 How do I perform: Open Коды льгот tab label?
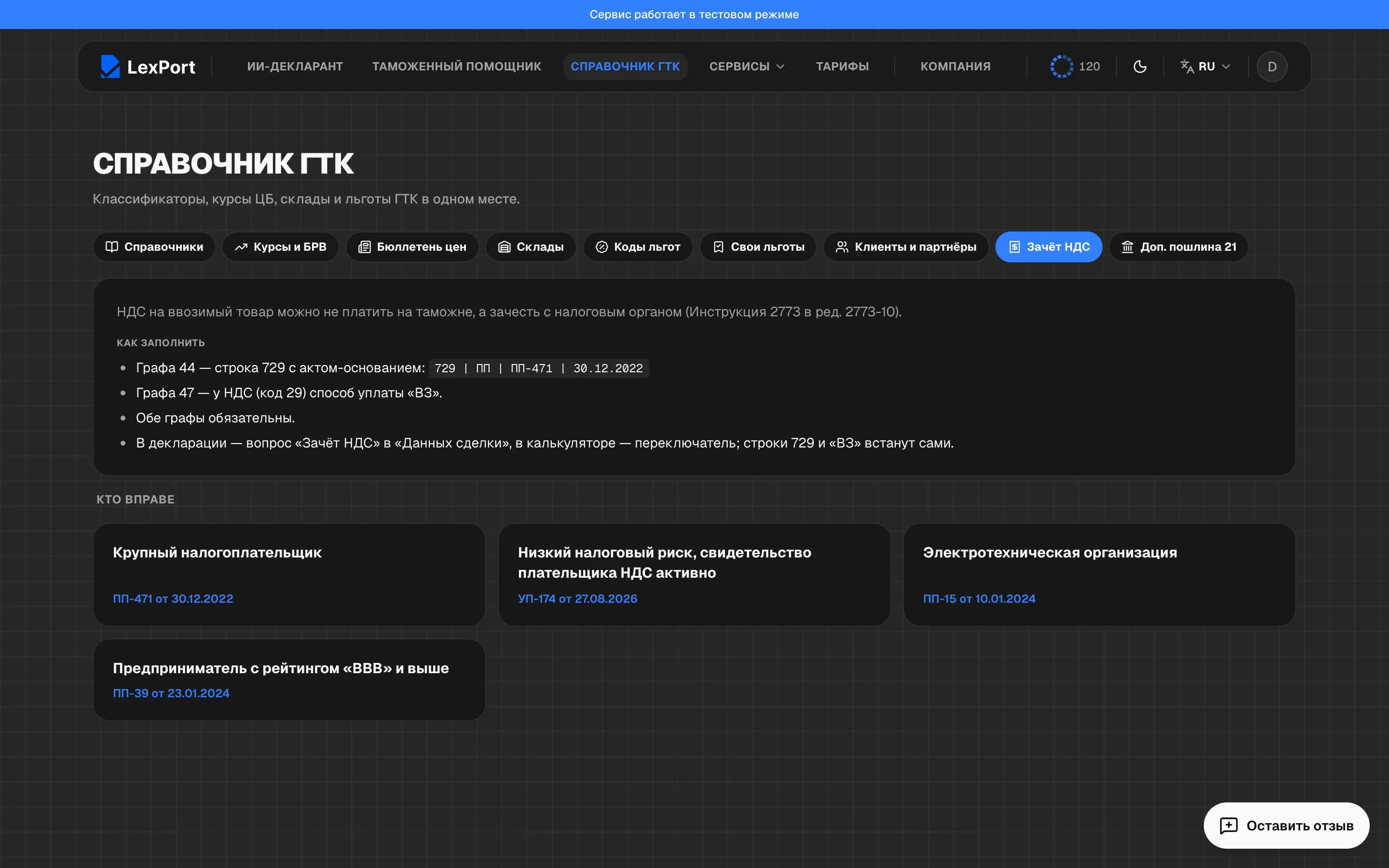pyautogui.click(x=647, y=247)
